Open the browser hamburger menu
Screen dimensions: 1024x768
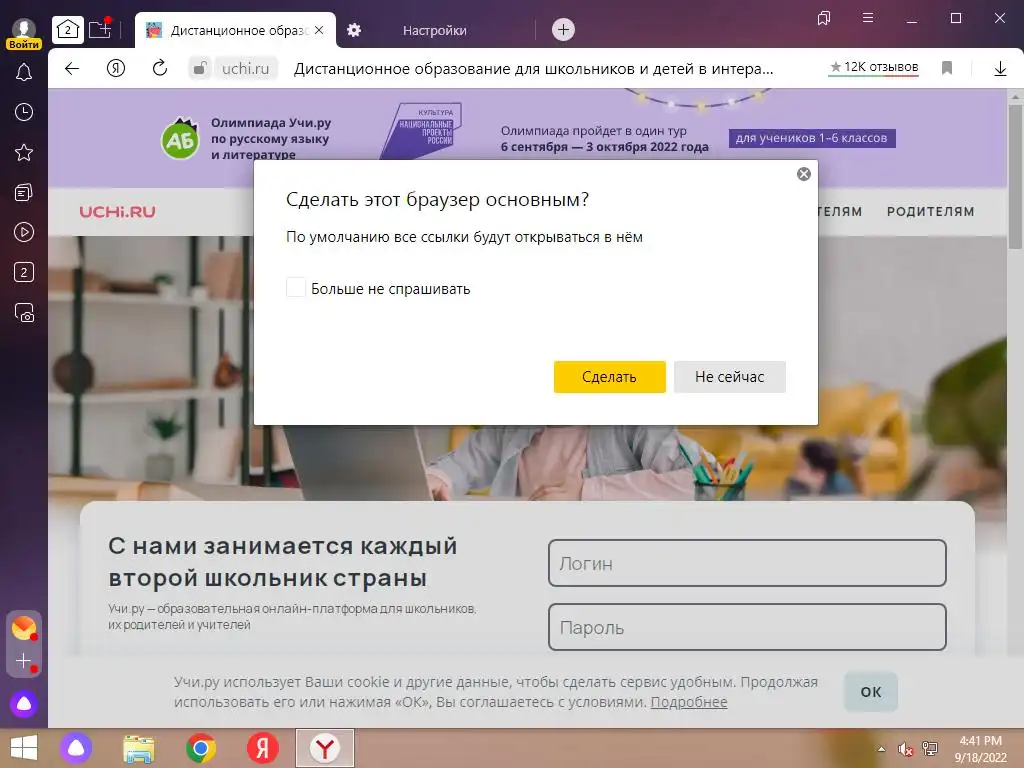868,18
